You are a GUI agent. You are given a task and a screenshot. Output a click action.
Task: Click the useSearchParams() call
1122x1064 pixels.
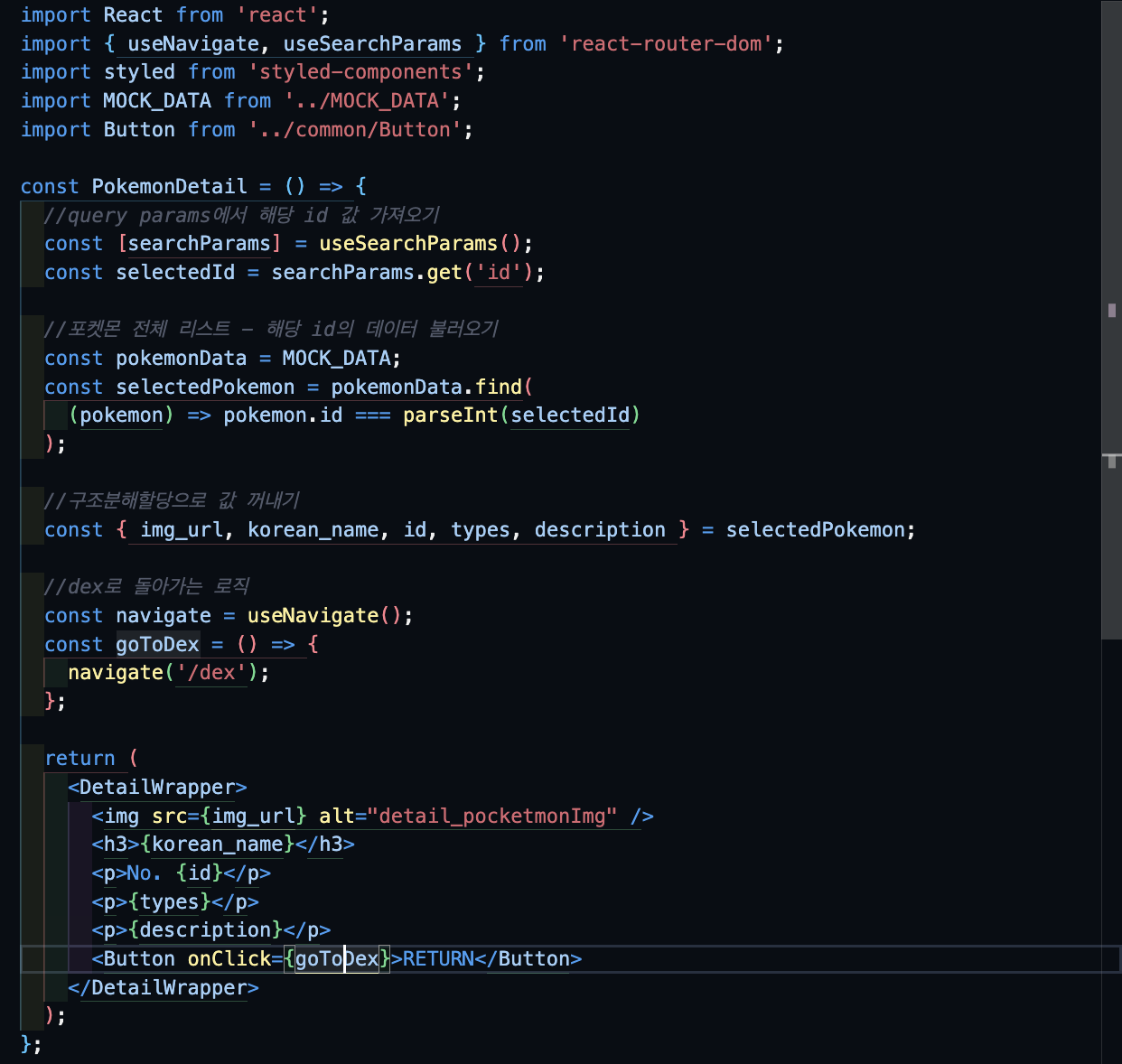tap(420, 244)
